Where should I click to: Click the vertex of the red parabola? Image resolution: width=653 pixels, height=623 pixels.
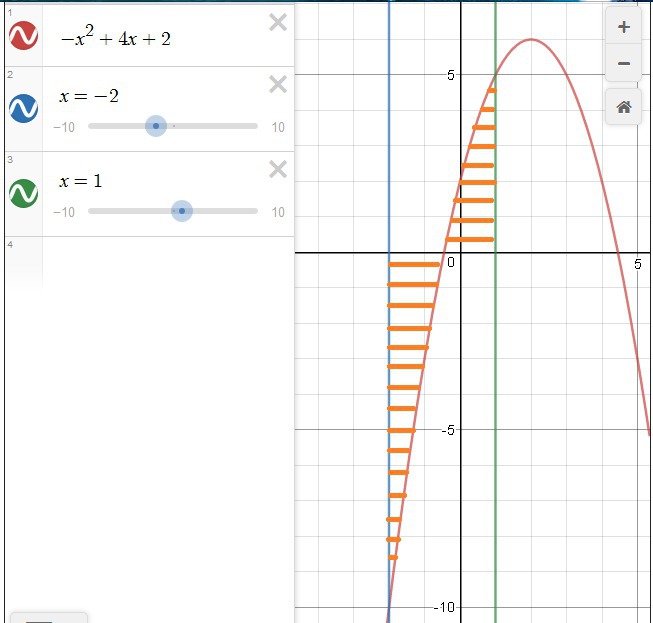click(531, 39)
